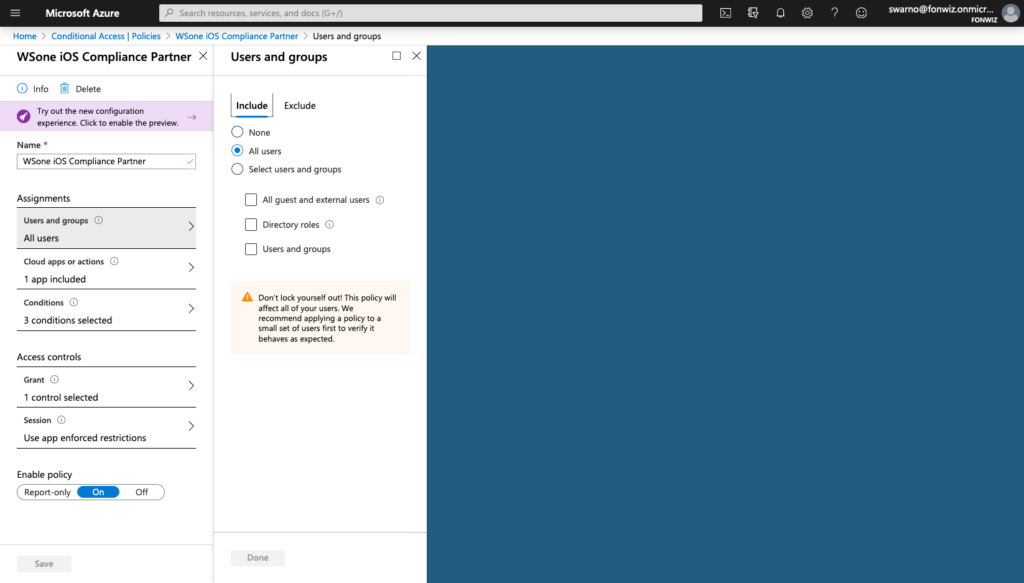Click the Info toolbar button label
This screenshot has height=583, width=1024.
(40, 89)
